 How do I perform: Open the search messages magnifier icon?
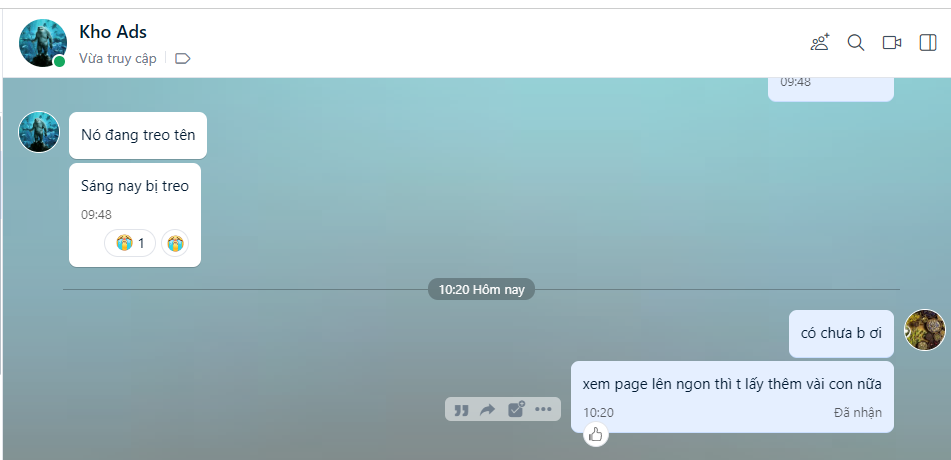856,43
